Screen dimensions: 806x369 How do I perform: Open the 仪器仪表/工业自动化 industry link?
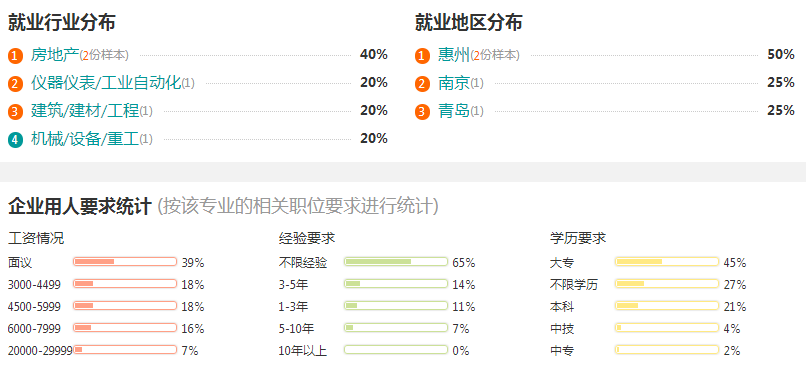[106, 83]
